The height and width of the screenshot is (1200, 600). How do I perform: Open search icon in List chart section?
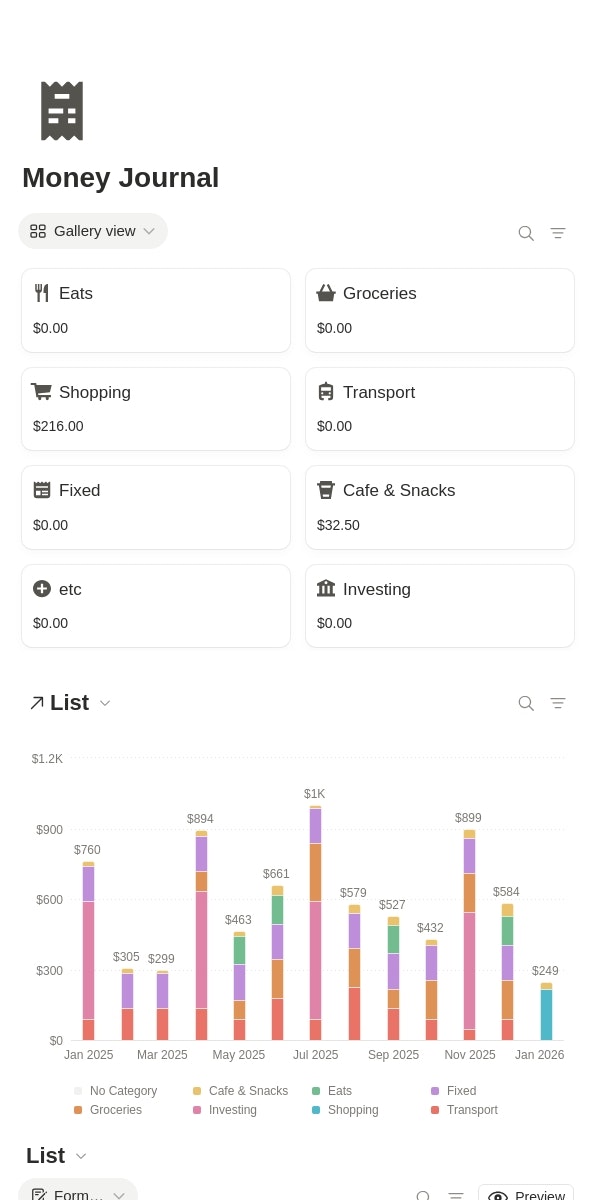[526, 703]
